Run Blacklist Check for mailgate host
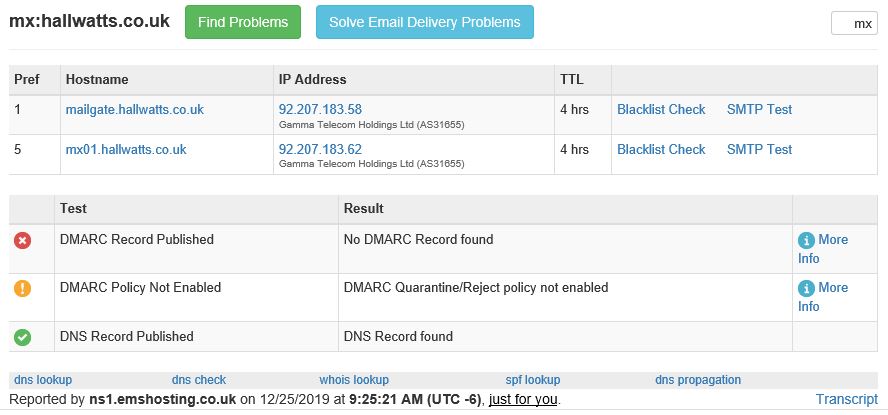Viewport: 888px width, 415px height. [x=661, y=109]
